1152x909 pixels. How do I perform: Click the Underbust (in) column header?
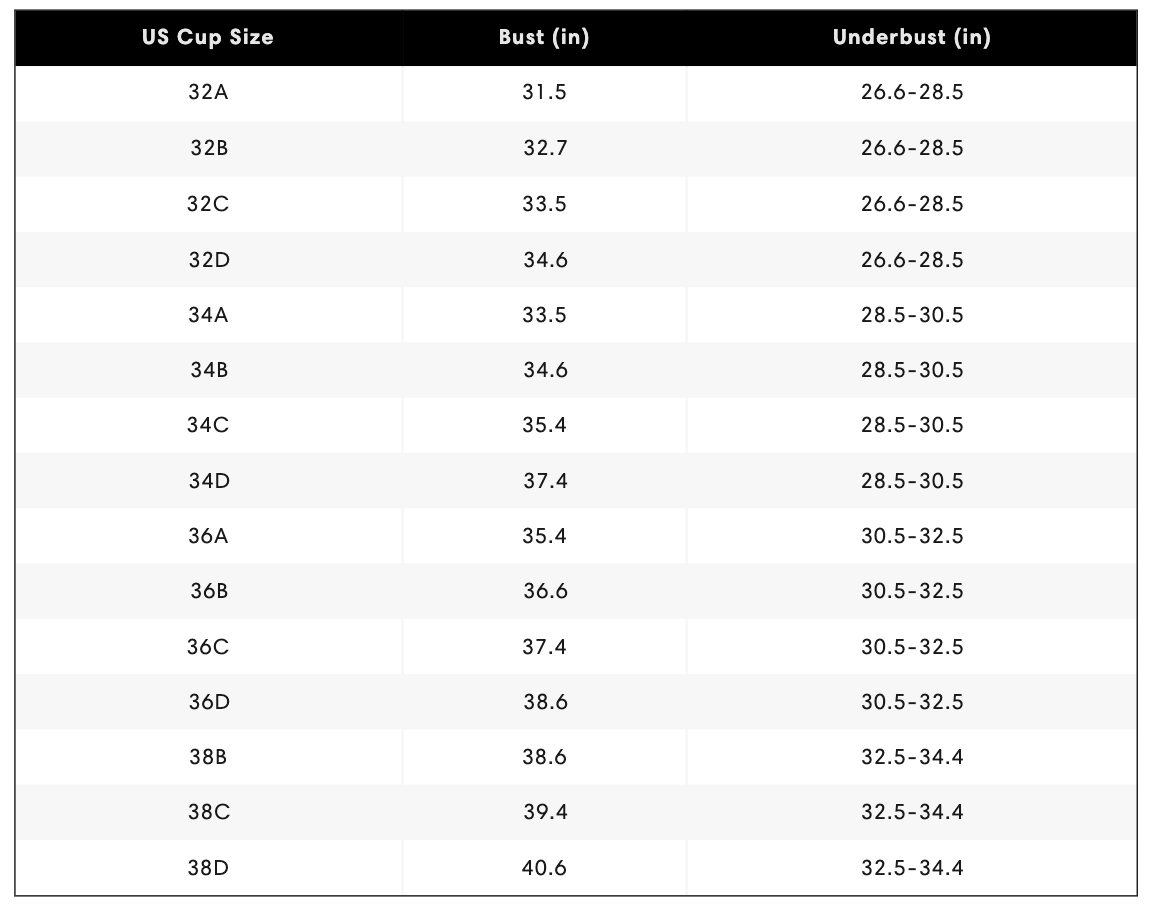(x=912, y=37)
